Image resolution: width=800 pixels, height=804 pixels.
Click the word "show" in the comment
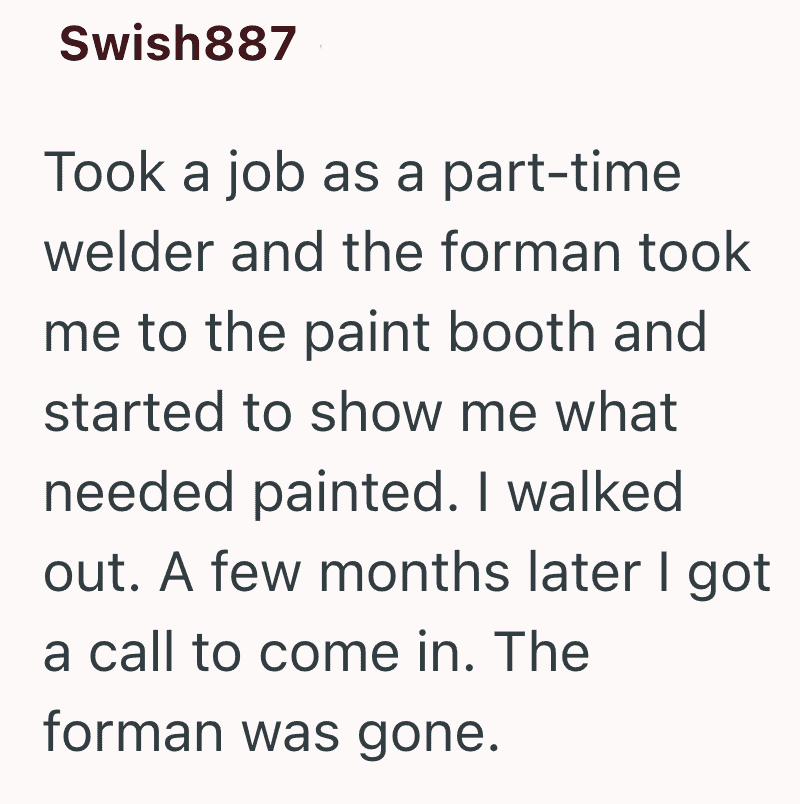tap(376, 412)
